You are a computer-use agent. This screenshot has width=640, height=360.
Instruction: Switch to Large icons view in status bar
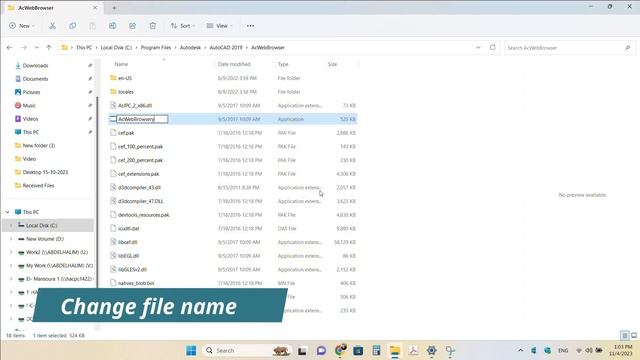pos(634,336)
